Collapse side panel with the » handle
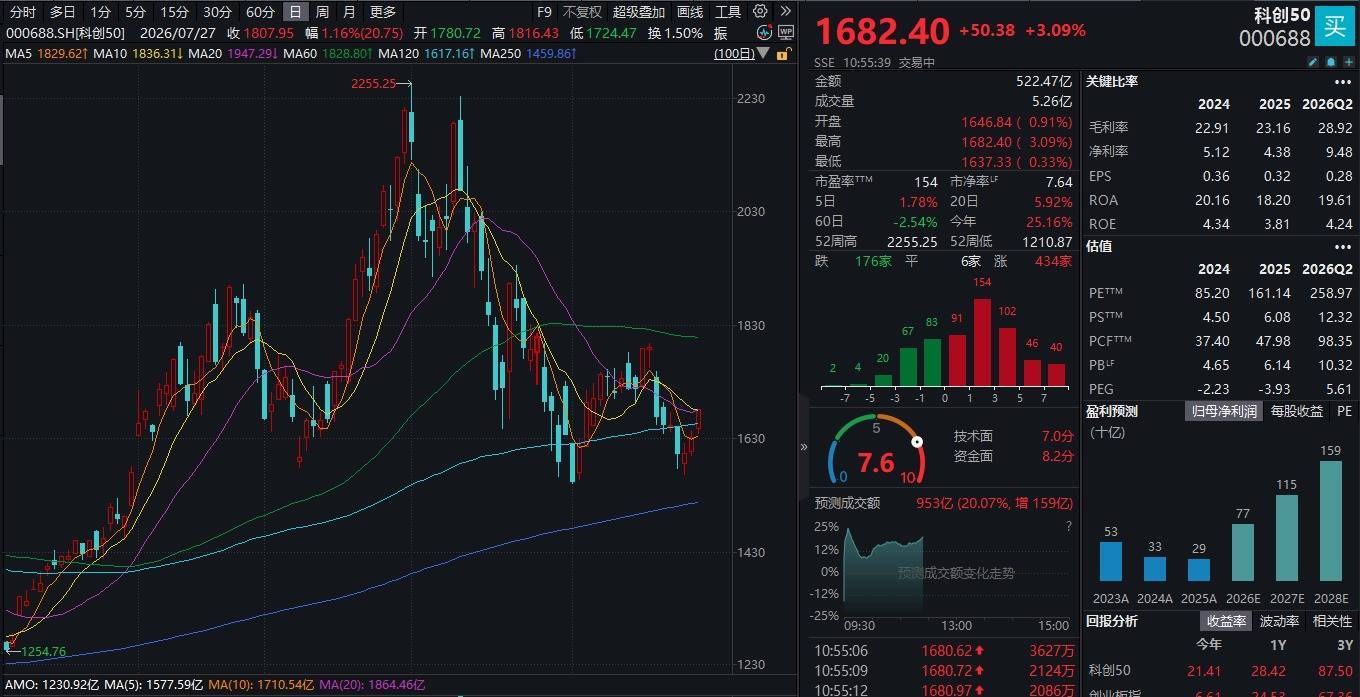The width and height of the screenshot is (1360, 697). point(804,447)
